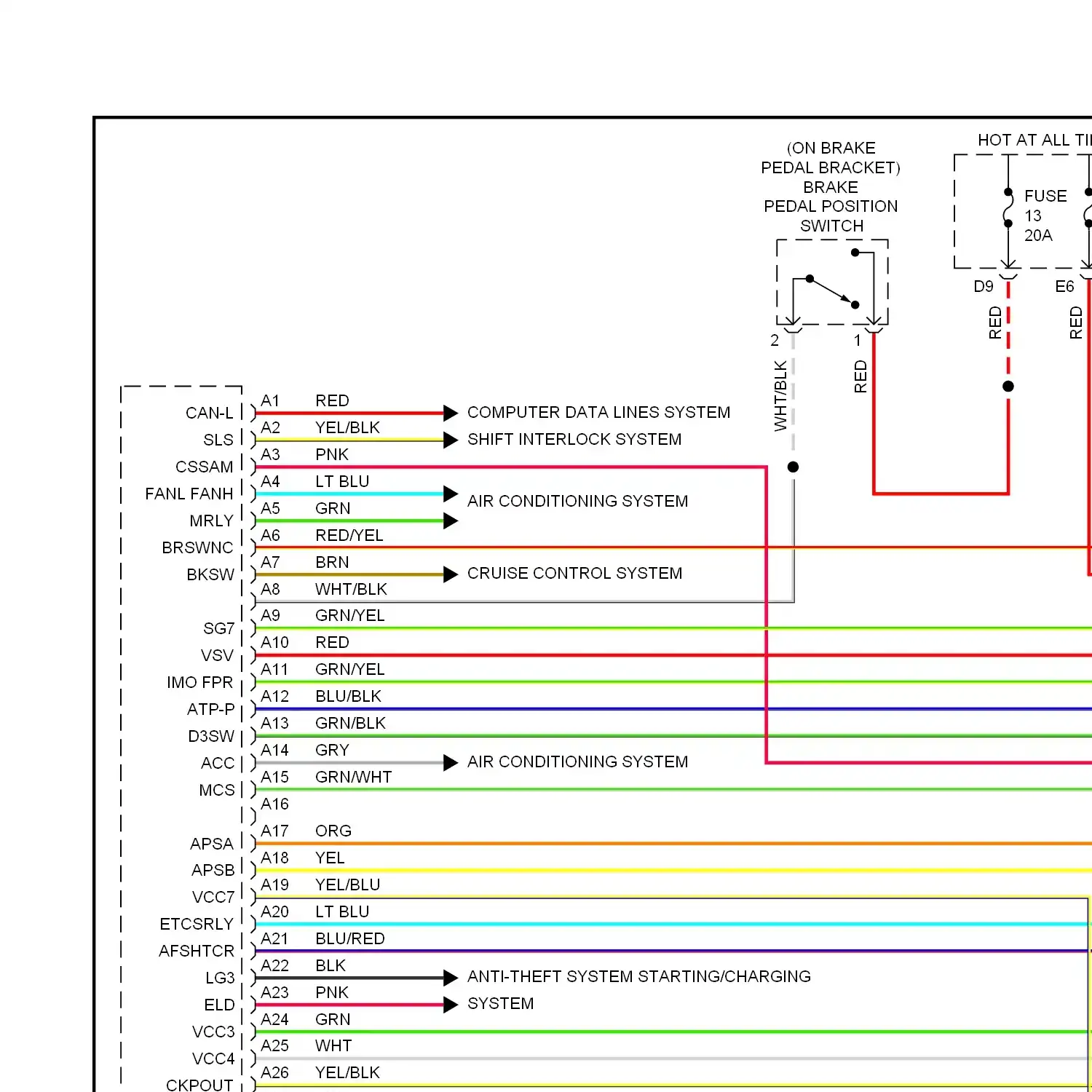Click the BLU/RED wire color at A21

[349, 939]
